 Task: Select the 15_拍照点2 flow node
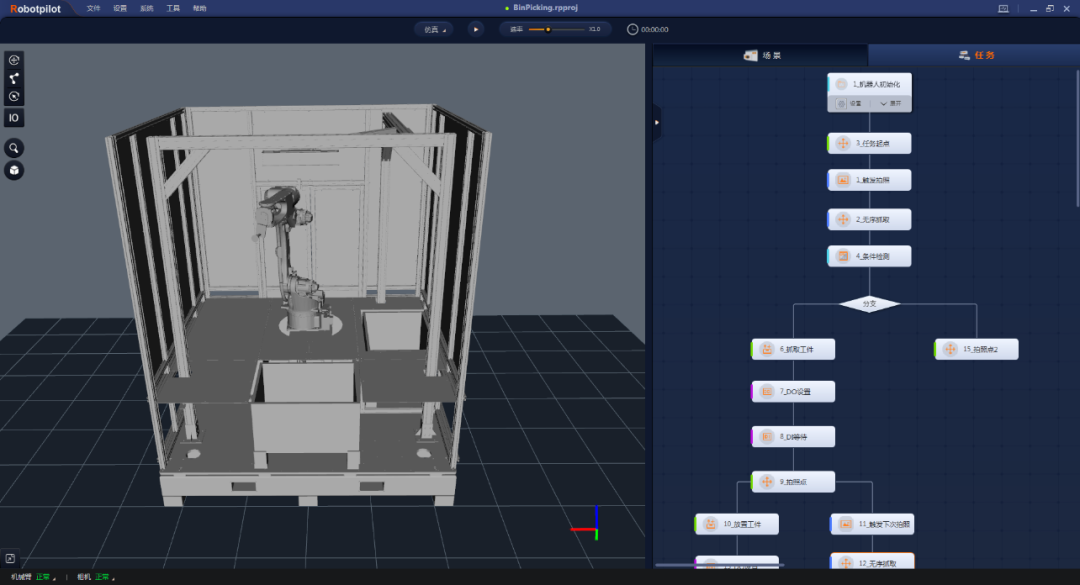pos(976,349)
